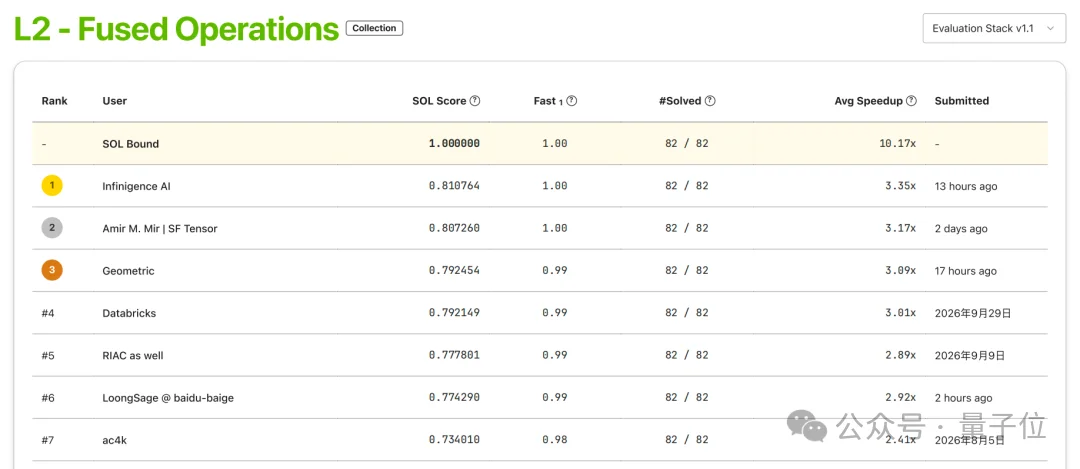
Task: Click the 2026年9月29日 submitted date
Action: [x=973, y=313]
